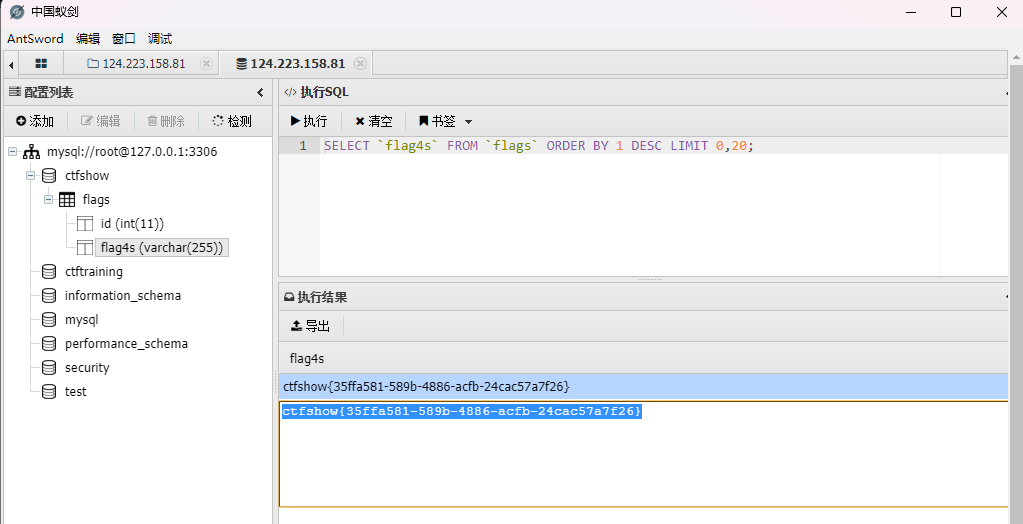Run the SQL with Execute button
The width and height of the screenshot is (1023, 524).
click(x=309, y=121)
